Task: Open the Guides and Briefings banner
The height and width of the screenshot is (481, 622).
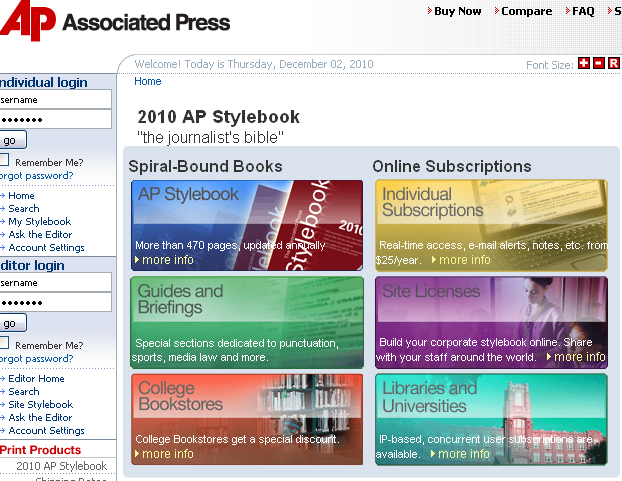Action: [x=247, y=322]
